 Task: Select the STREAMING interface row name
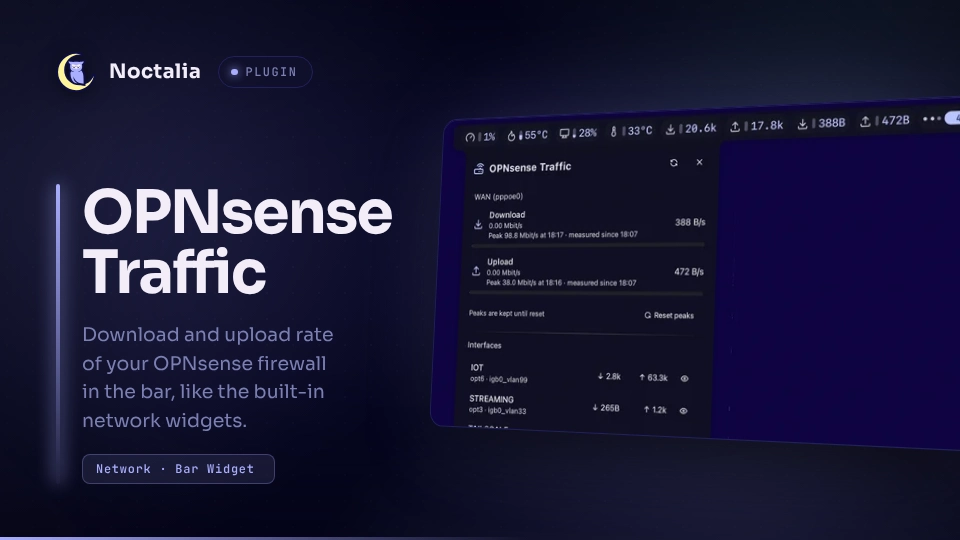click(491, 399)
